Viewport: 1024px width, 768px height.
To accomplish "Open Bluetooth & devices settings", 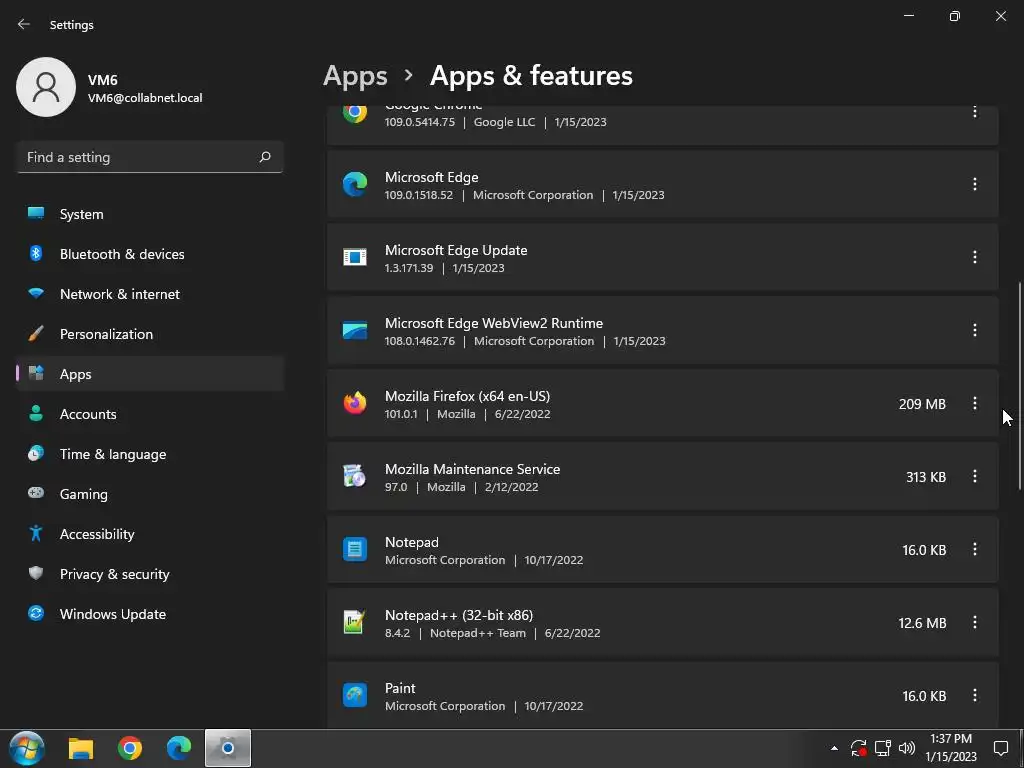I will [150, 254].
